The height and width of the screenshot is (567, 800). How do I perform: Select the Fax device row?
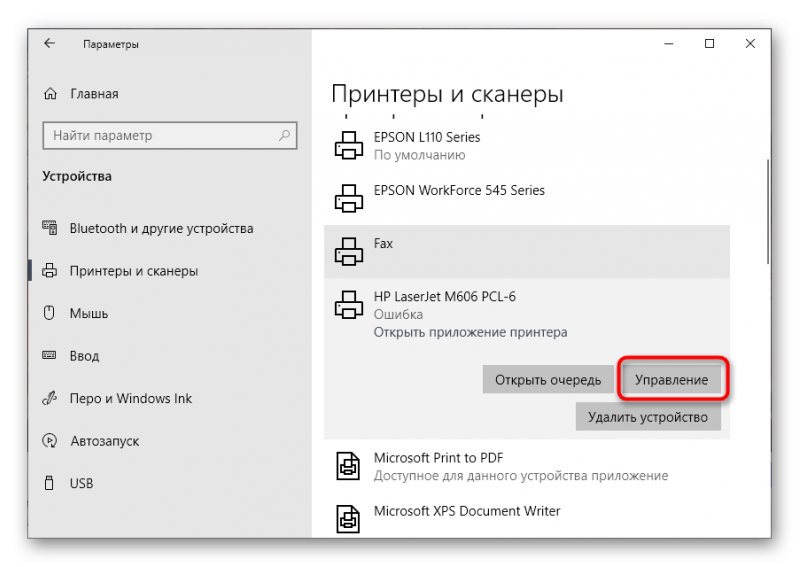point(527,252)
